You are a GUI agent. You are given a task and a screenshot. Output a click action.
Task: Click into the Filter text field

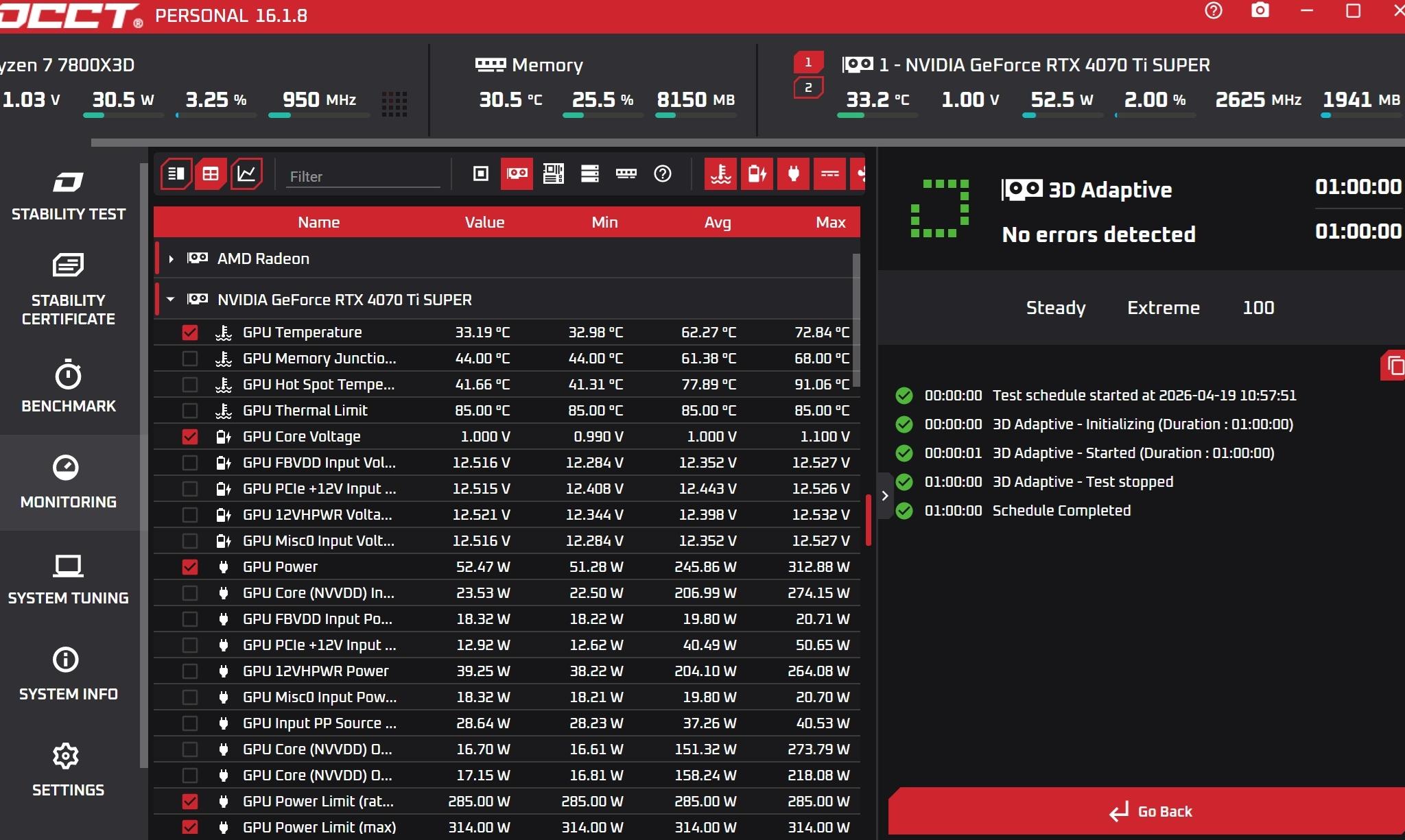click(x=363, y=176)
